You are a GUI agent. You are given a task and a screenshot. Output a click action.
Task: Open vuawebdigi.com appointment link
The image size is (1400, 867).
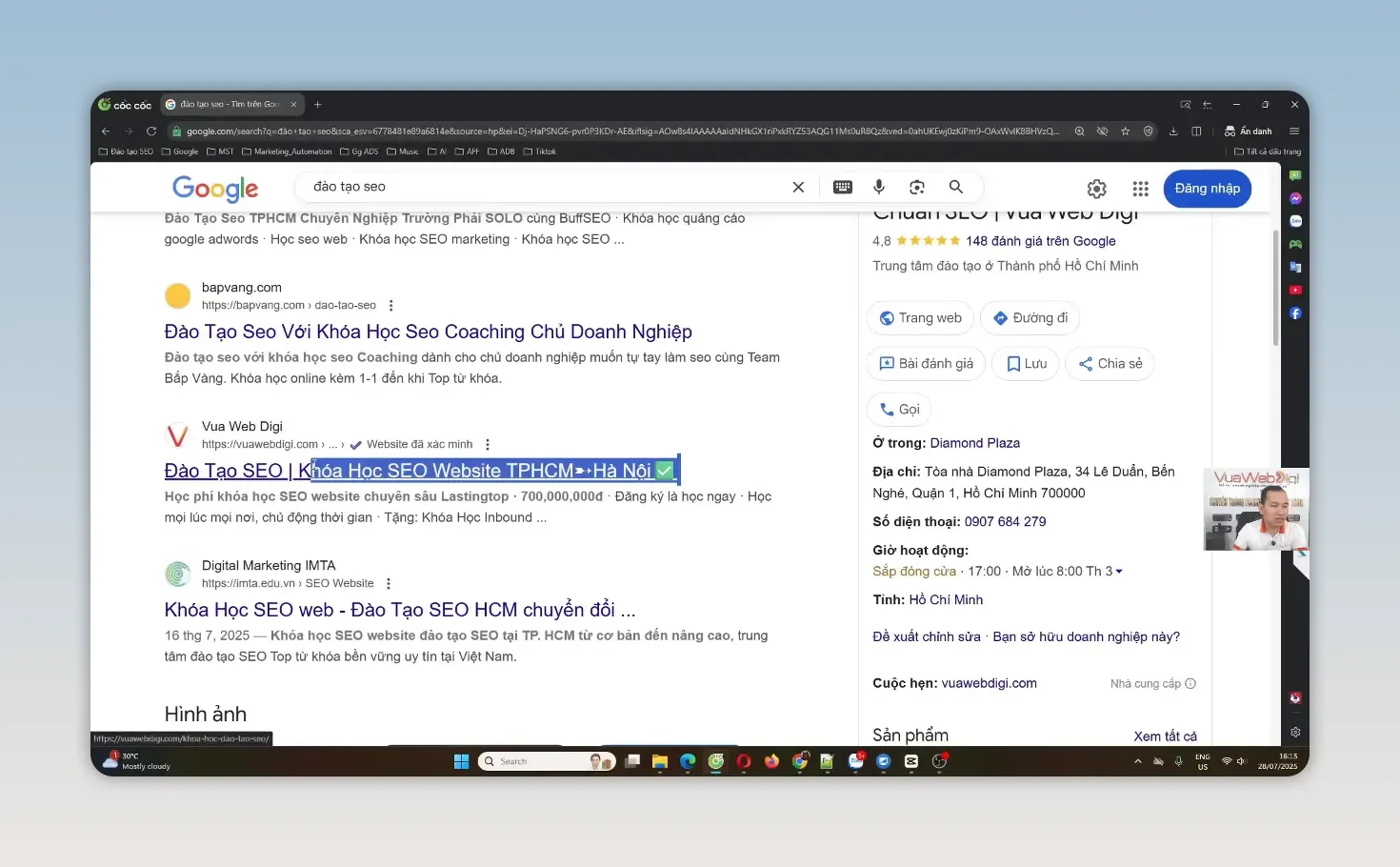click(989, 683)
